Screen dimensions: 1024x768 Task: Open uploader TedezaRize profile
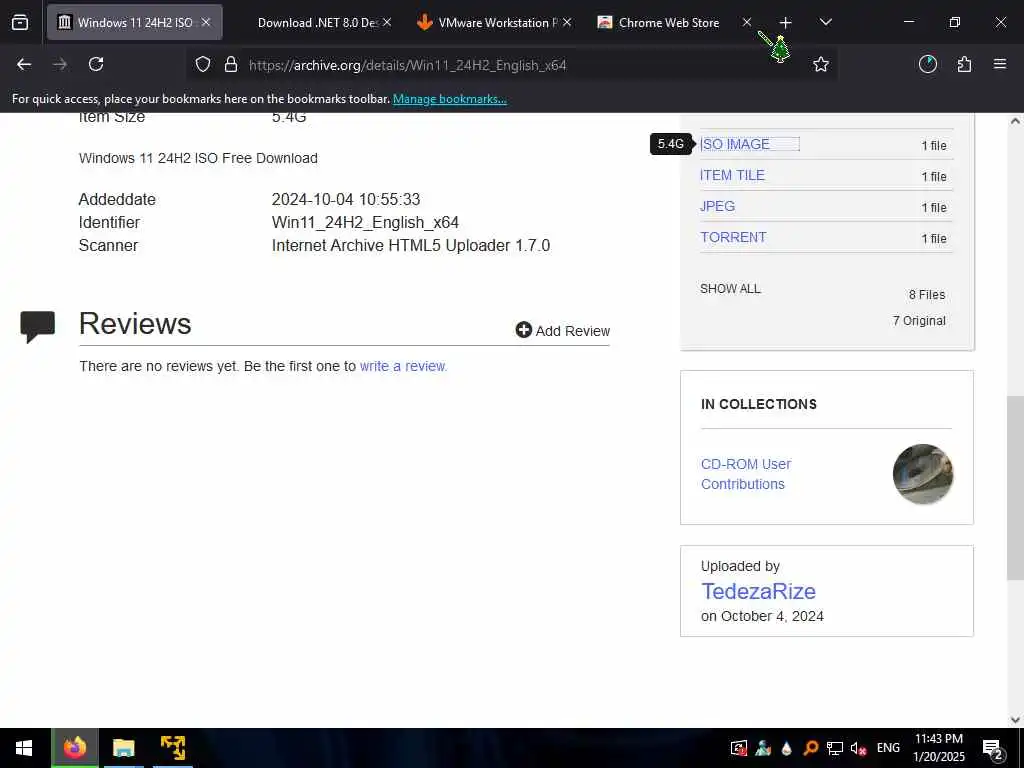point(758,591)
